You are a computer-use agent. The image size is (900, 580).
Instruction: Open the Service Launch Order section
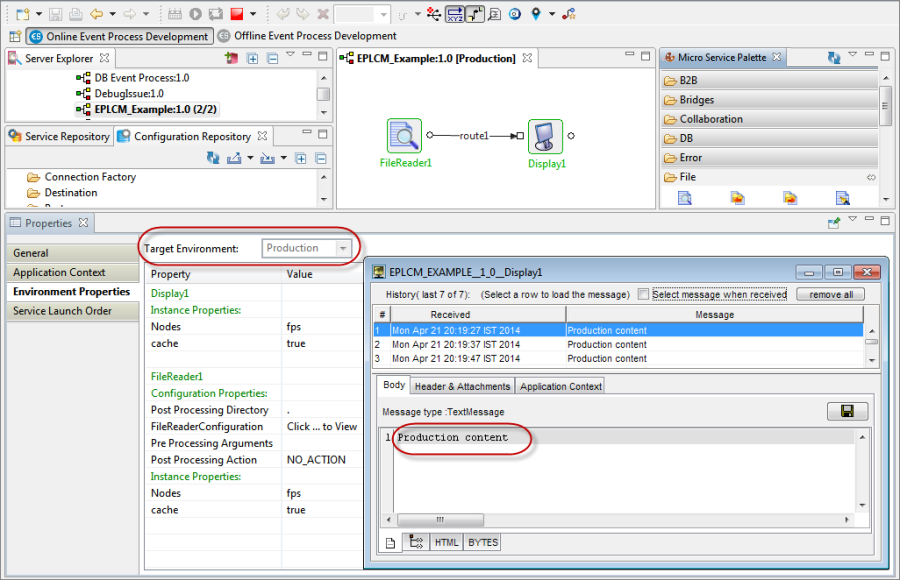(73, 311)
